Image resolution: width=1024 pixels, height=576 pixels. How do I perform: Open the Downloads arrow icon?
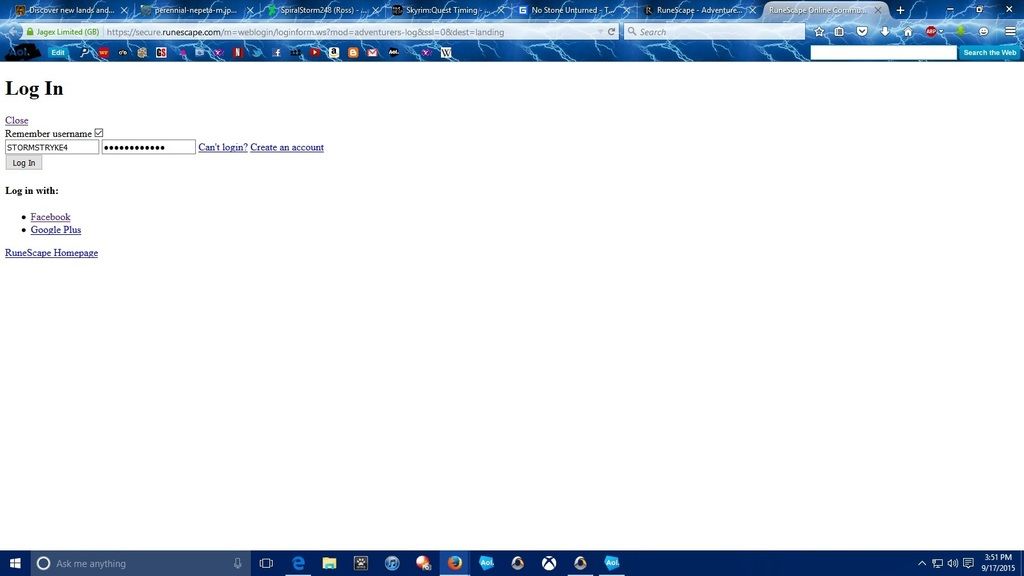coord(885,32)
